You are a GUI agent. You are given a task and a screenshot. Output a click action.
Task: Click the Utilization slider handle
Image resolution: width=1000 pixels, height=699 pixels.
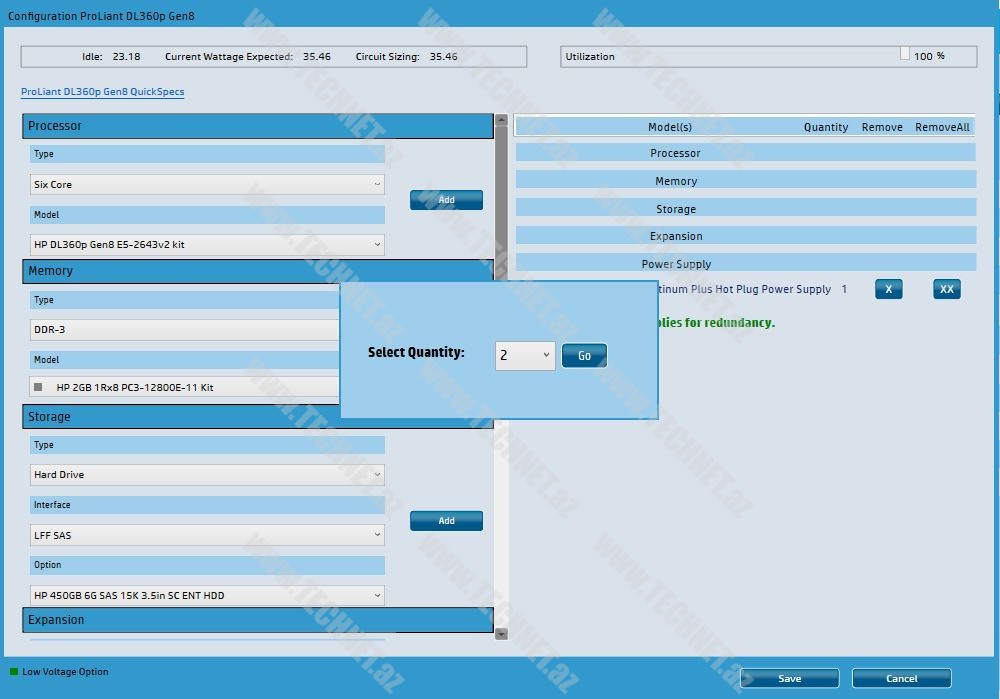[x=904, y=54]
